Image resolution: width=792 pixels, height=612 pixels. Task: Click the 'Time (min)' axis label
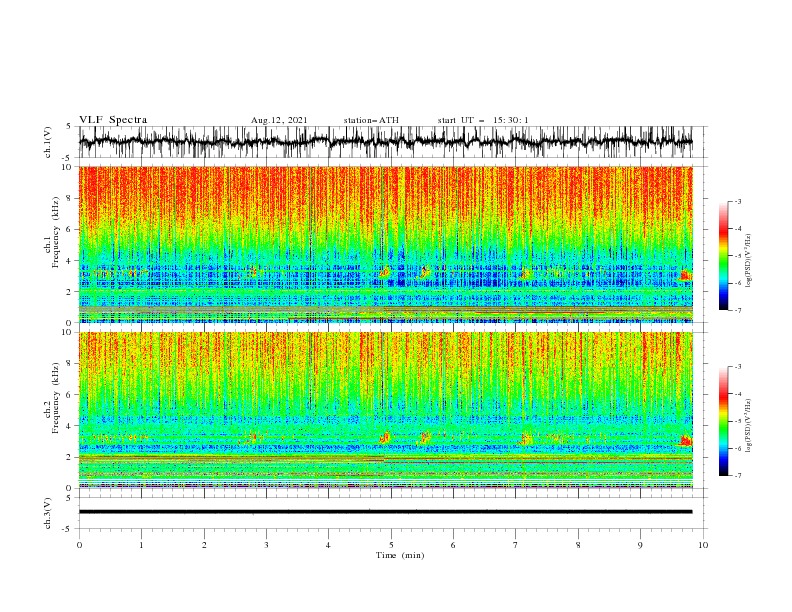coord(400,555)
